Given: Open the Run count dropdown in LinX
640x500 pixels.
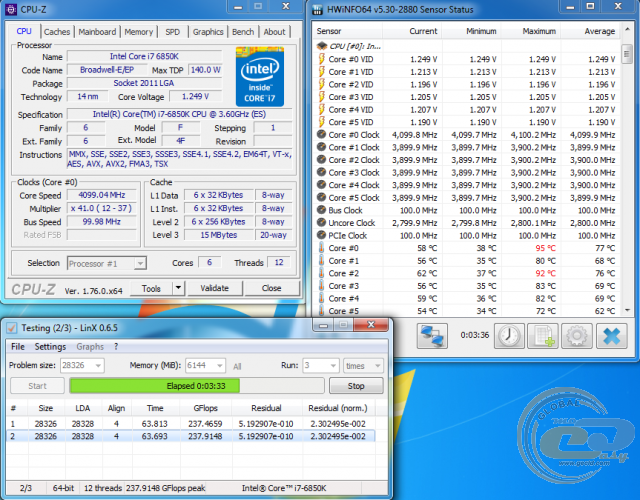Looking at the screenshot, I should pos(333,366).
